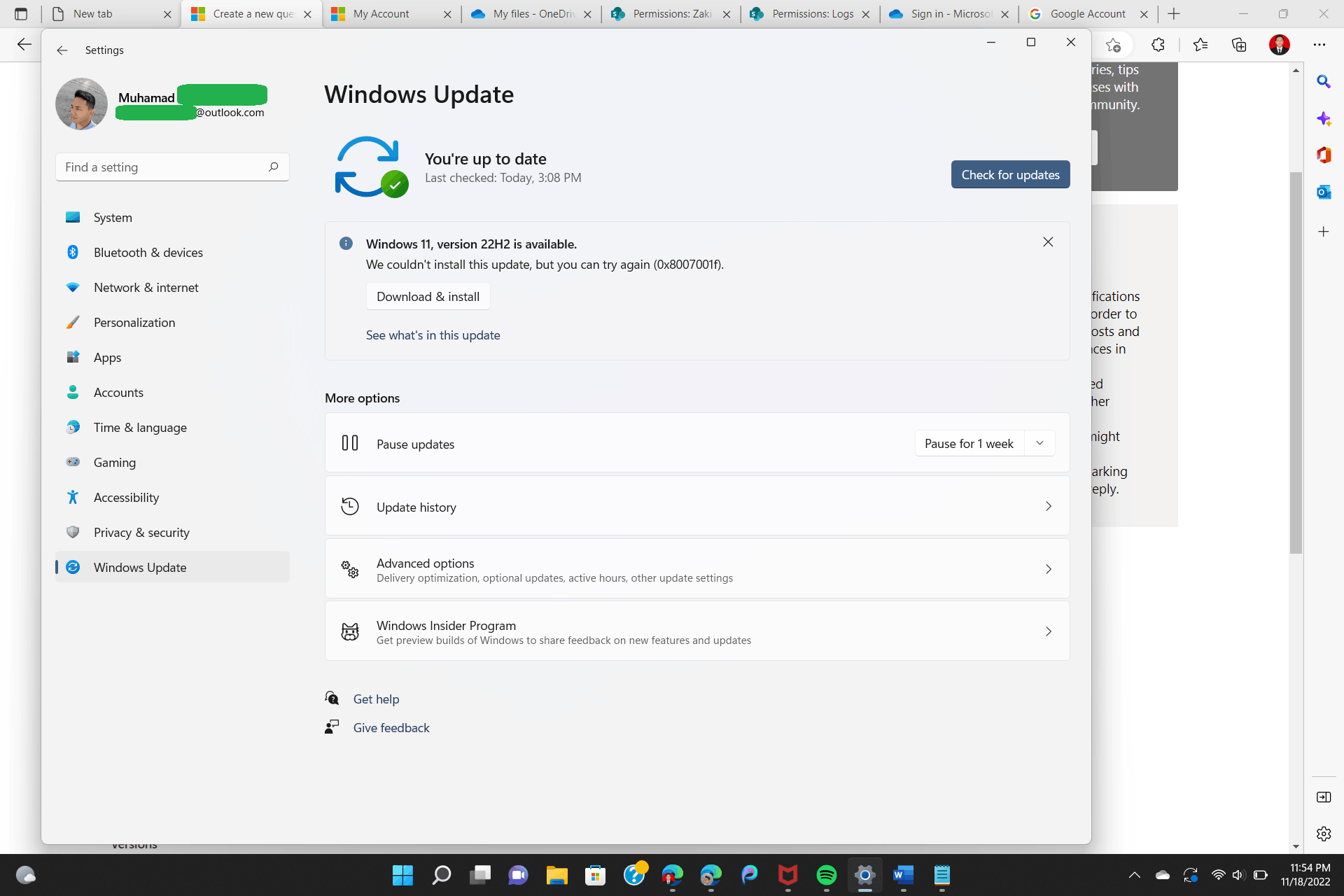
Task: Switch to Create a new question tab
Action: [x=252, y=13]
